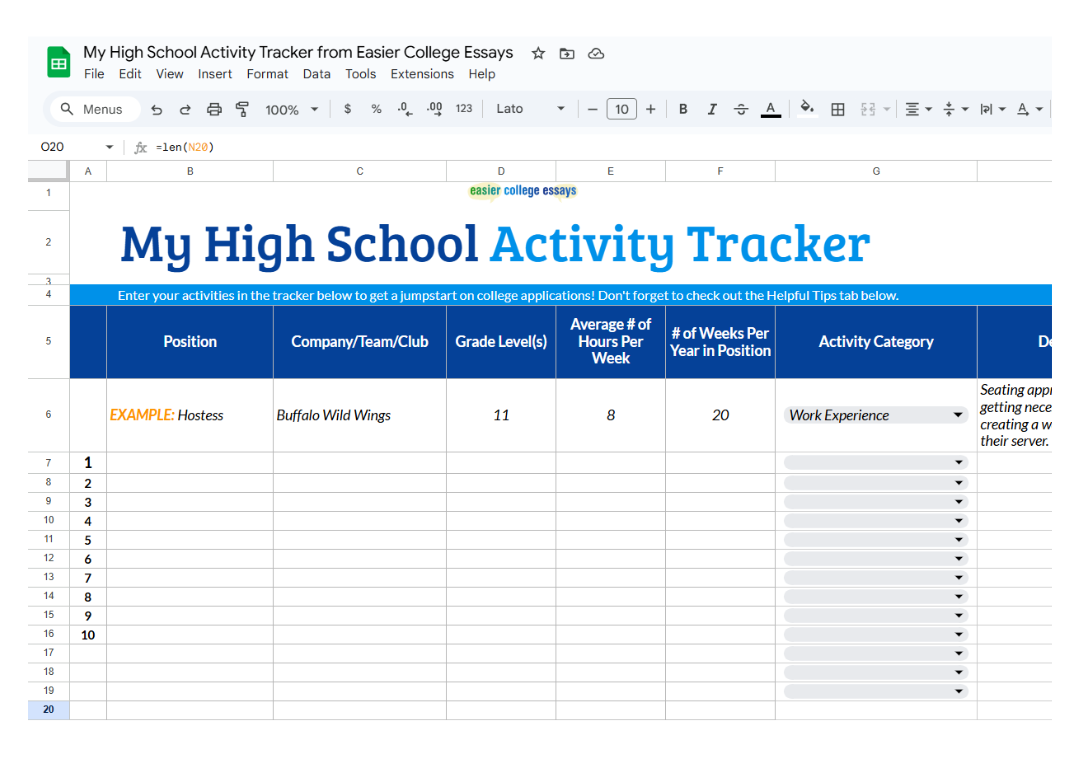Viewport: 1080px width, 766px height.
Task: Toggle bold formatting
Action: point(683,109)
